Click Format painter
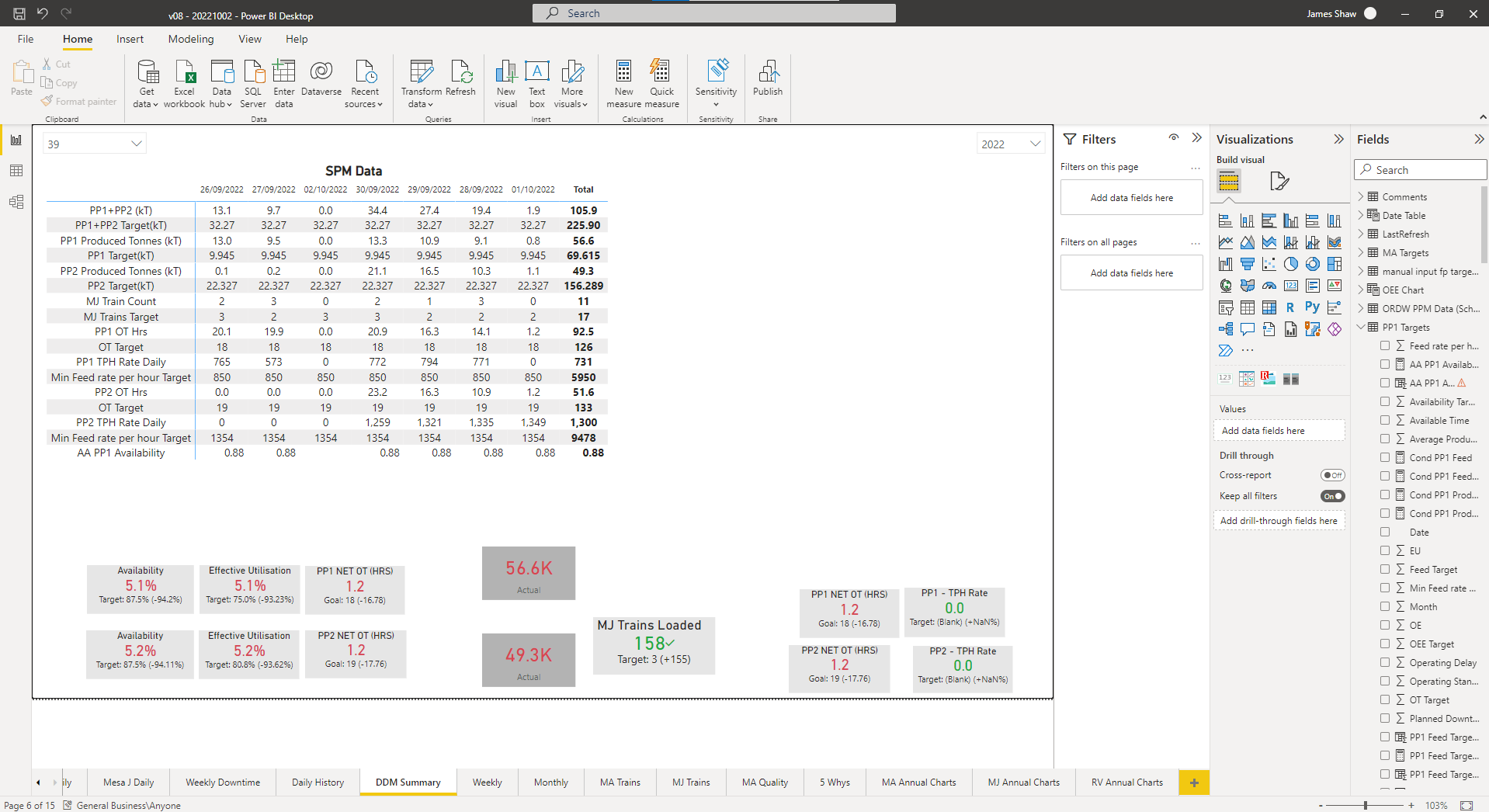This screenshot has width=1489, height=812. click(78, 101)
